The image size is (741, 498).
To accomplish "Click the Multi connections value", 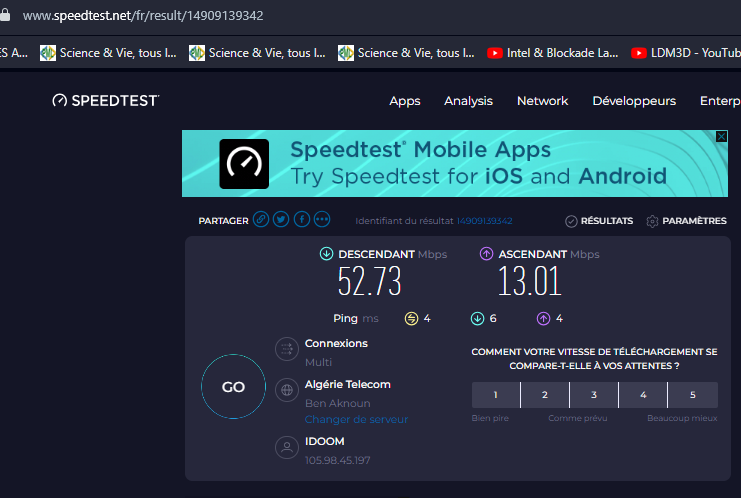I will click(319, 362).
